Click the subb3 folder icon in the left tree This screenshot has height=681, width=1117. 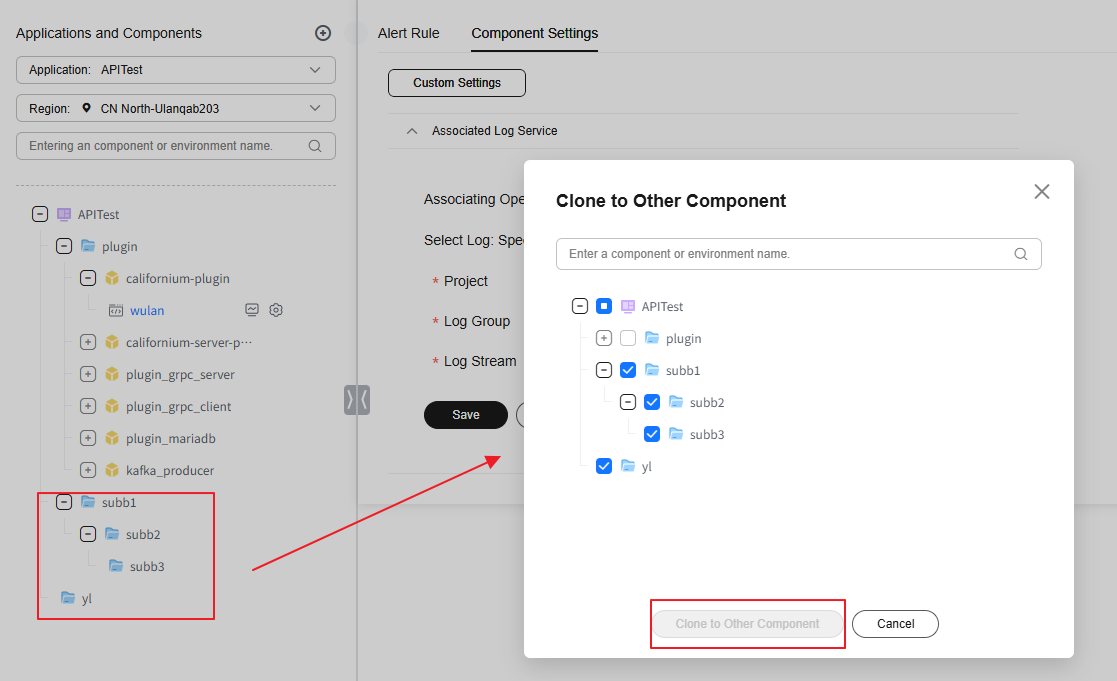click(x=116, y=566)
